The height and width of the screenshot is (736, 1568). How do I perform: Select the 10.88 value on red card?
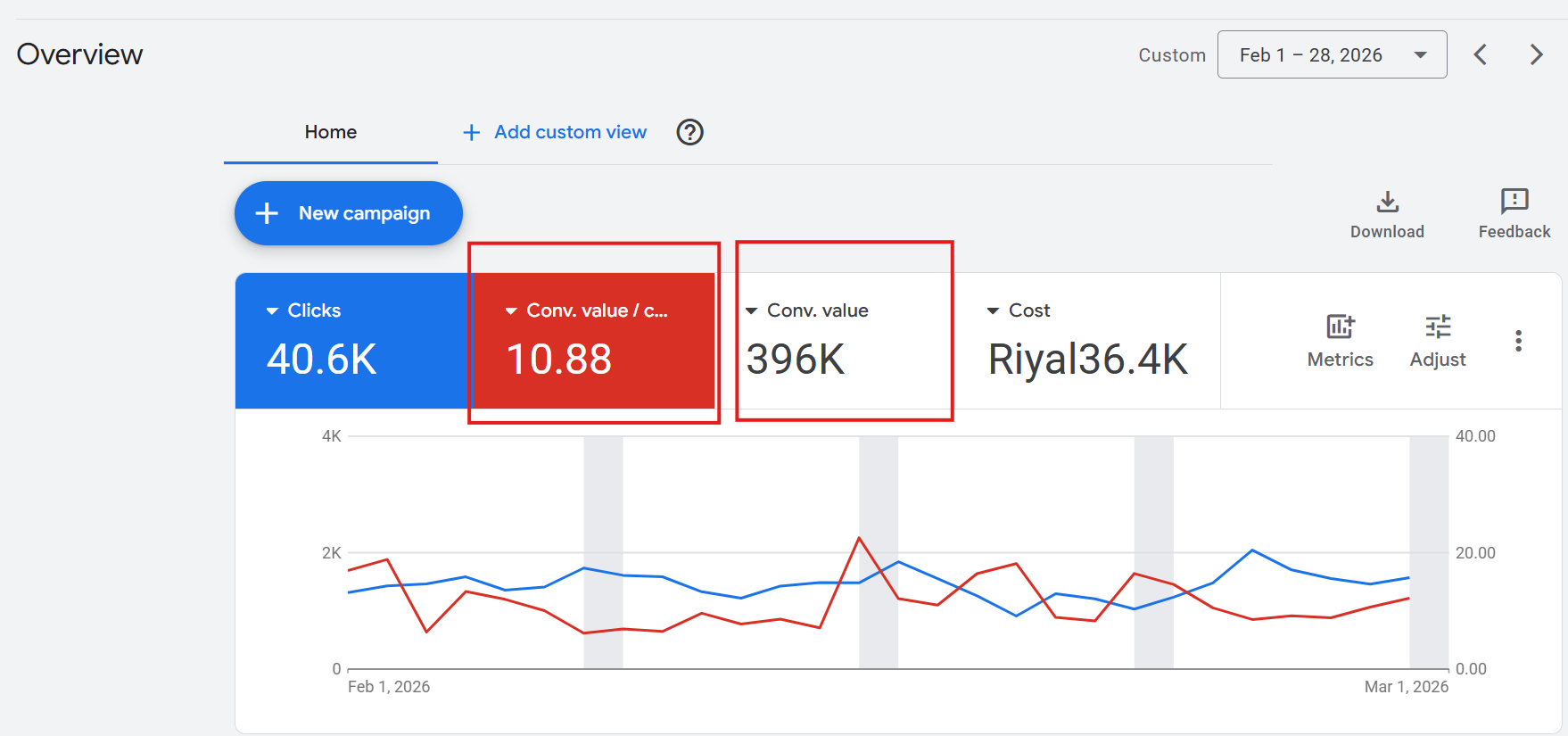point(559,360)
